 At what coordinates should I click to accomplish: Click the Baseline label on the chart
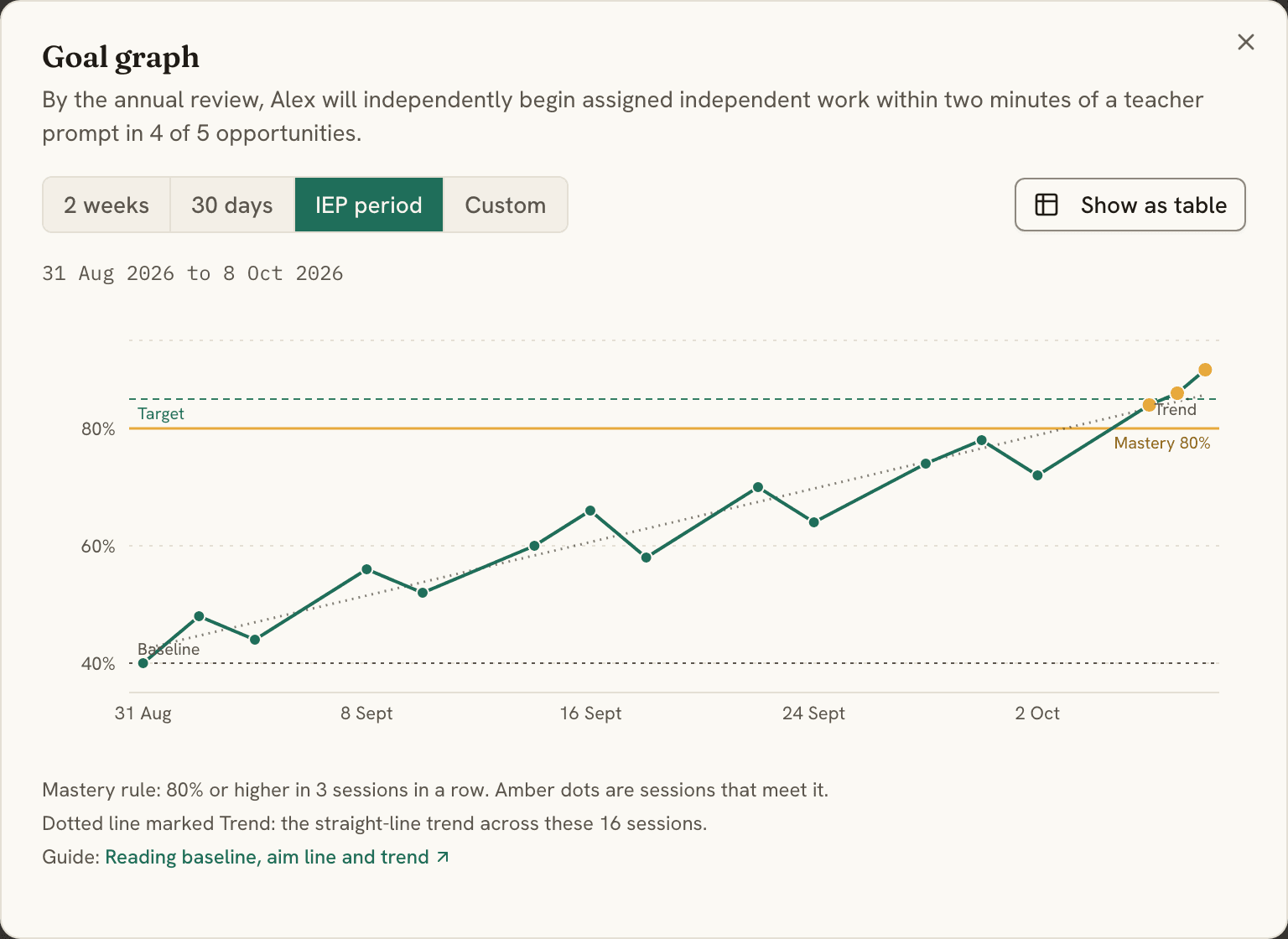(169, 649)
